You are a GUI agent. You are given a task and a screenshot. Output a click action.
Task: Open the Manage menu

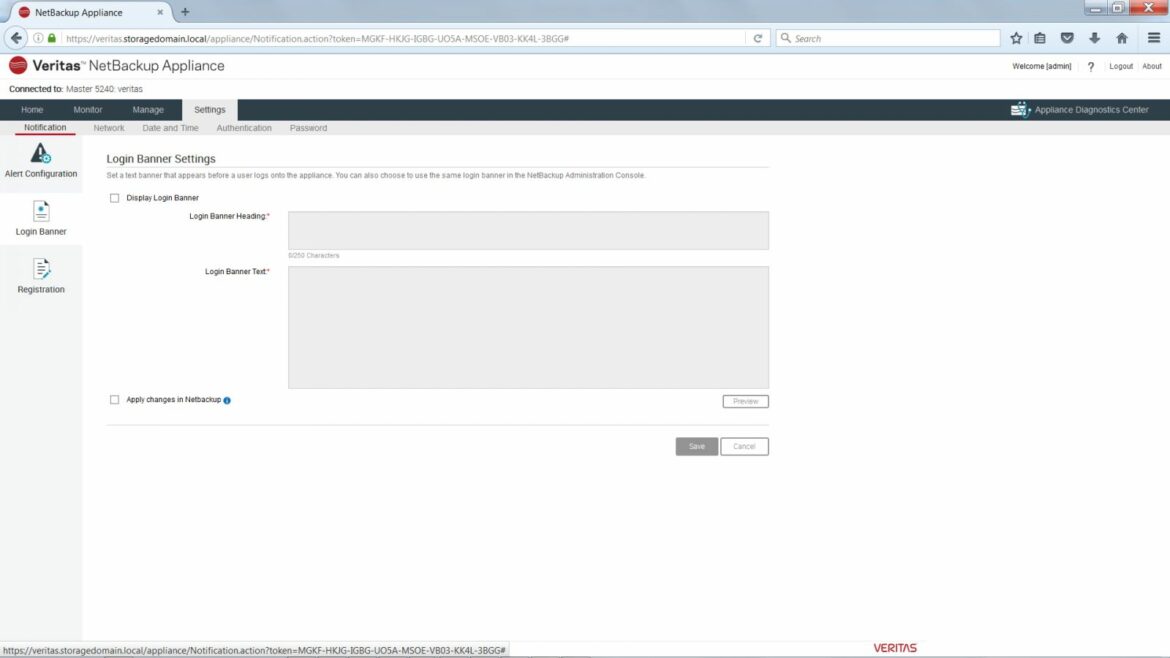coord(148,110)
